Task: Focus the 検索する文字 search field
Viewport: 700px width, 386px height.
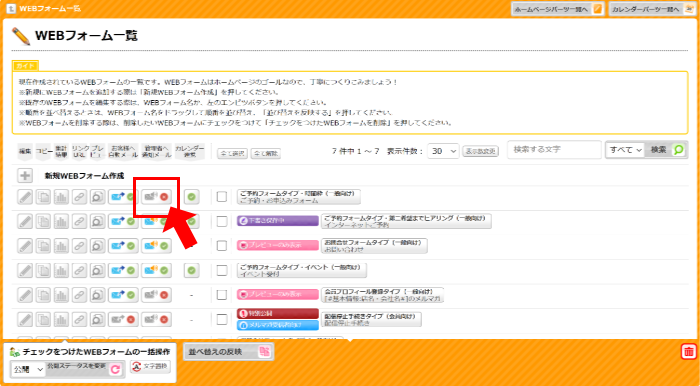Action: click(x=554, y=150)
